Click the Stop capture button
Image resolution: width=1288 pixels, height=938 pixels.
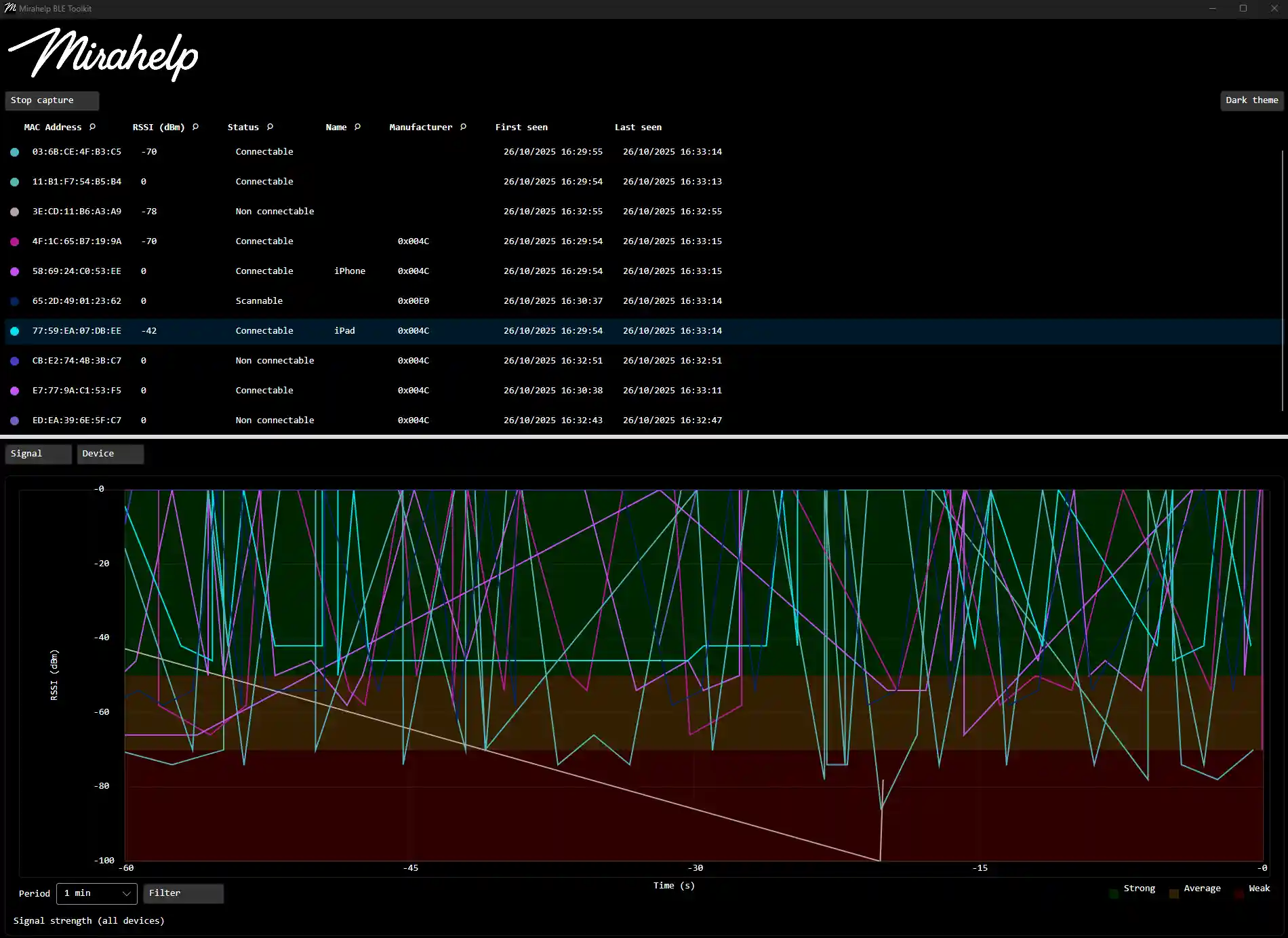pos(52,100)
